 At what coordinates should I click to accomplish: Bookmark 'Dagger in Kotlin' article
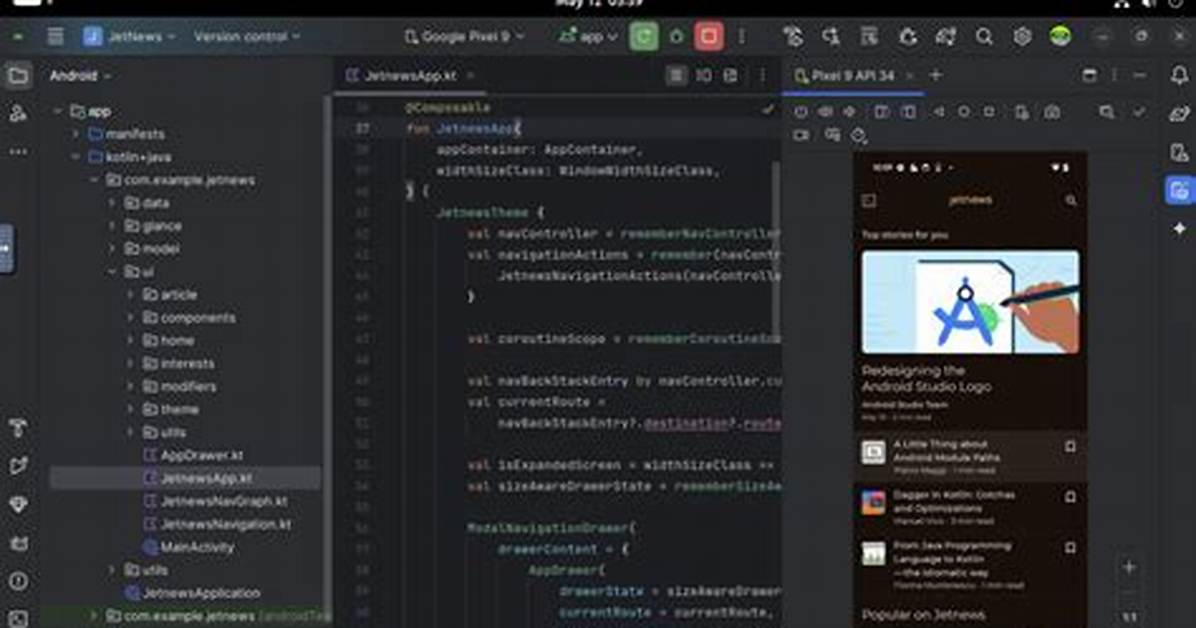(x=1070, y=497)
